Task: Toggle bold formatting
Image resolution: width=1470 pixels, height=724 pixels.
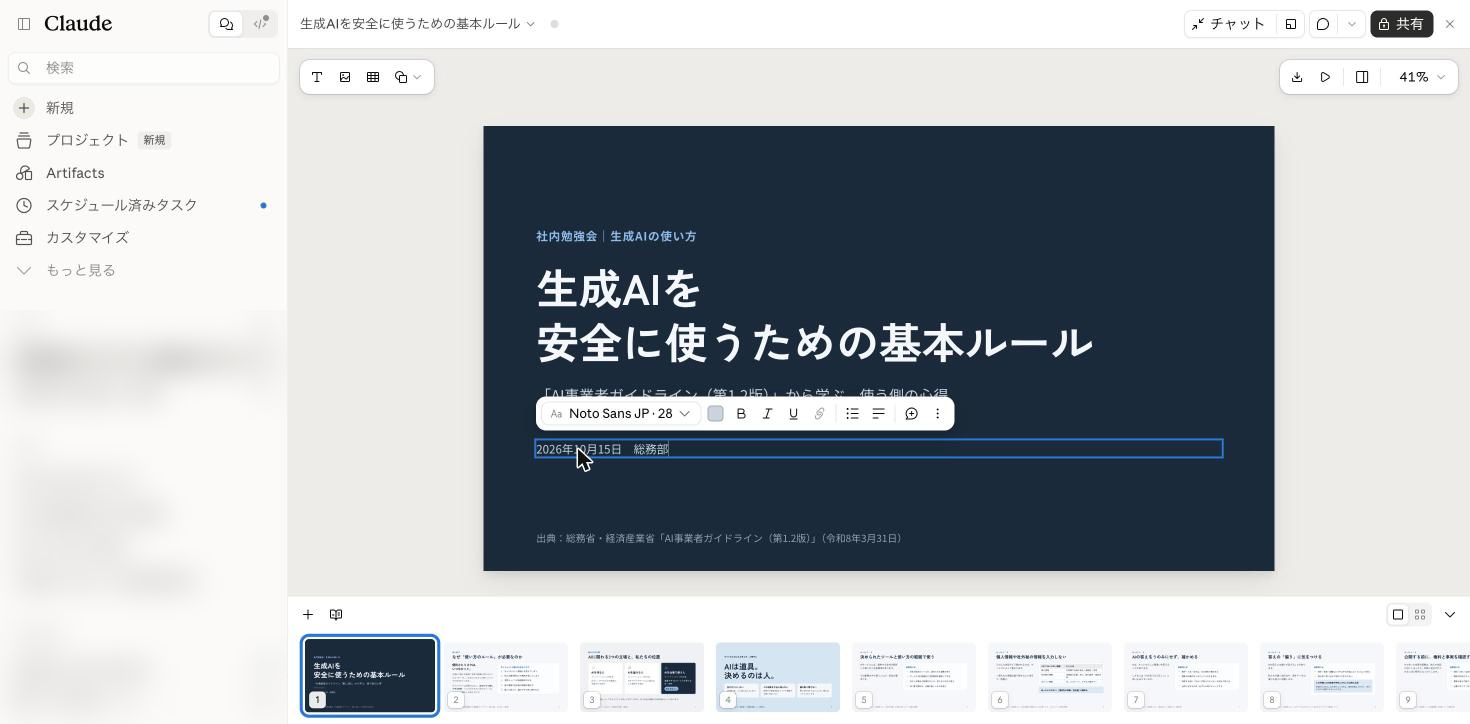Action: [741, 414]
